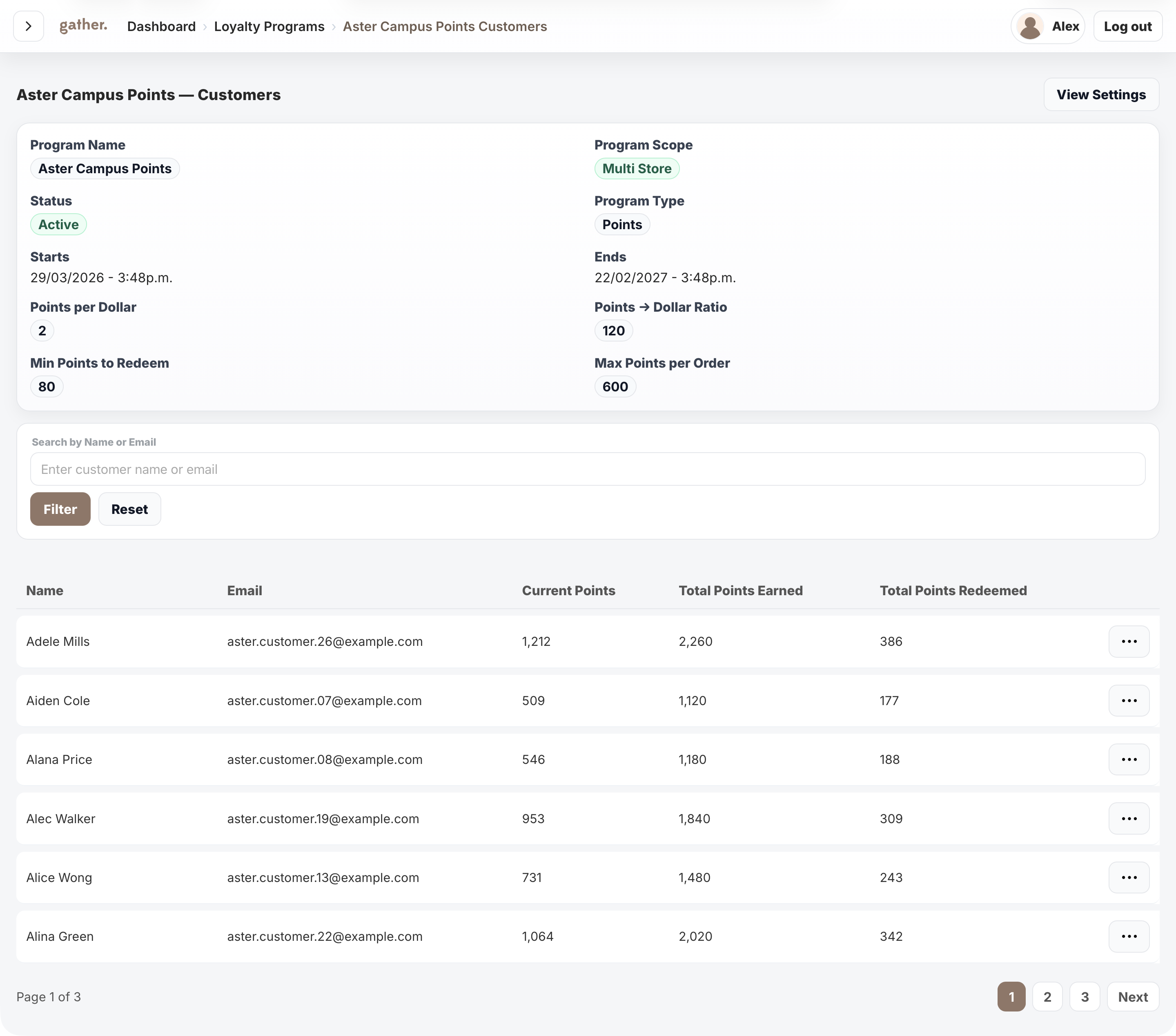Select page 1 in the pagination
Screen dimensions: 1176x1036
click(1011, 997)
